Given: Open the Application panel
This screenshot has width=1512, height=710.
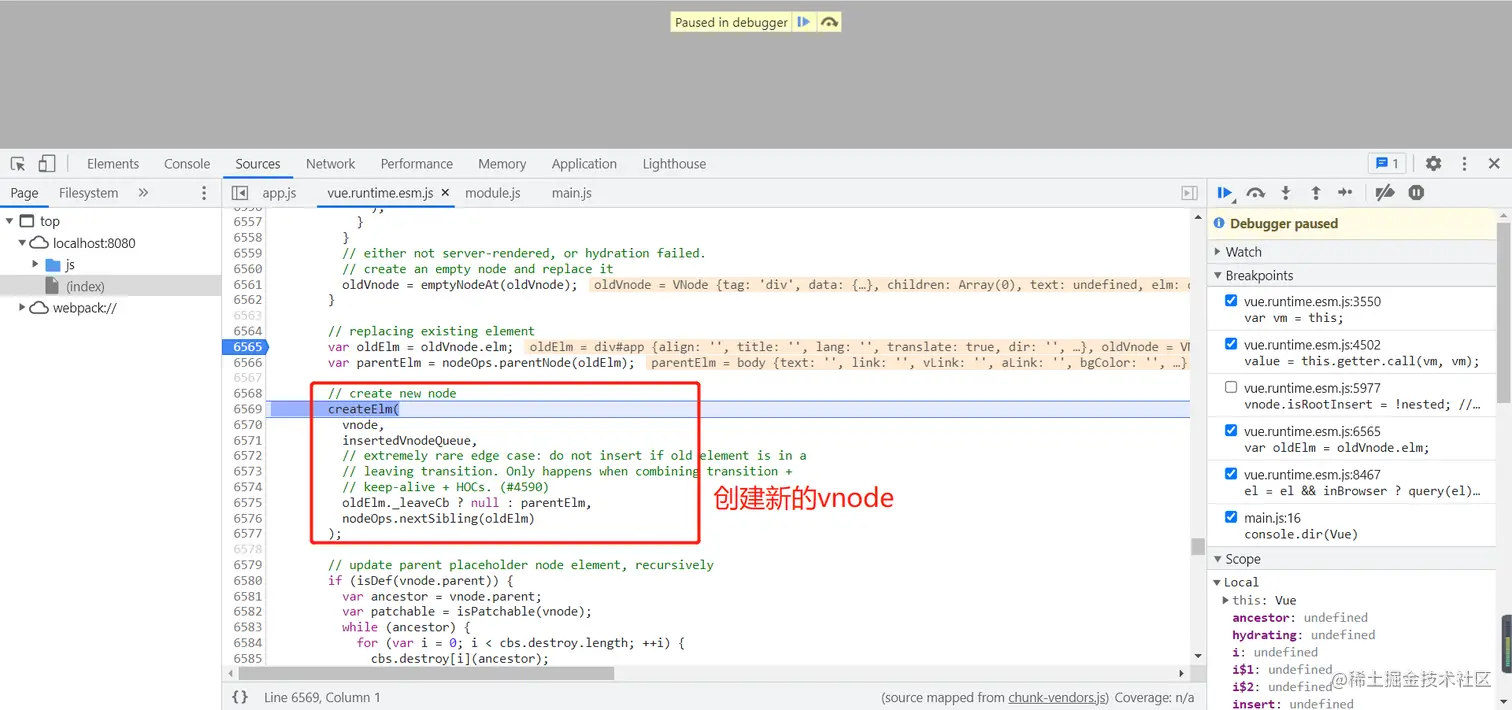Looking at the screenshot, I should [x=584, y=164].
